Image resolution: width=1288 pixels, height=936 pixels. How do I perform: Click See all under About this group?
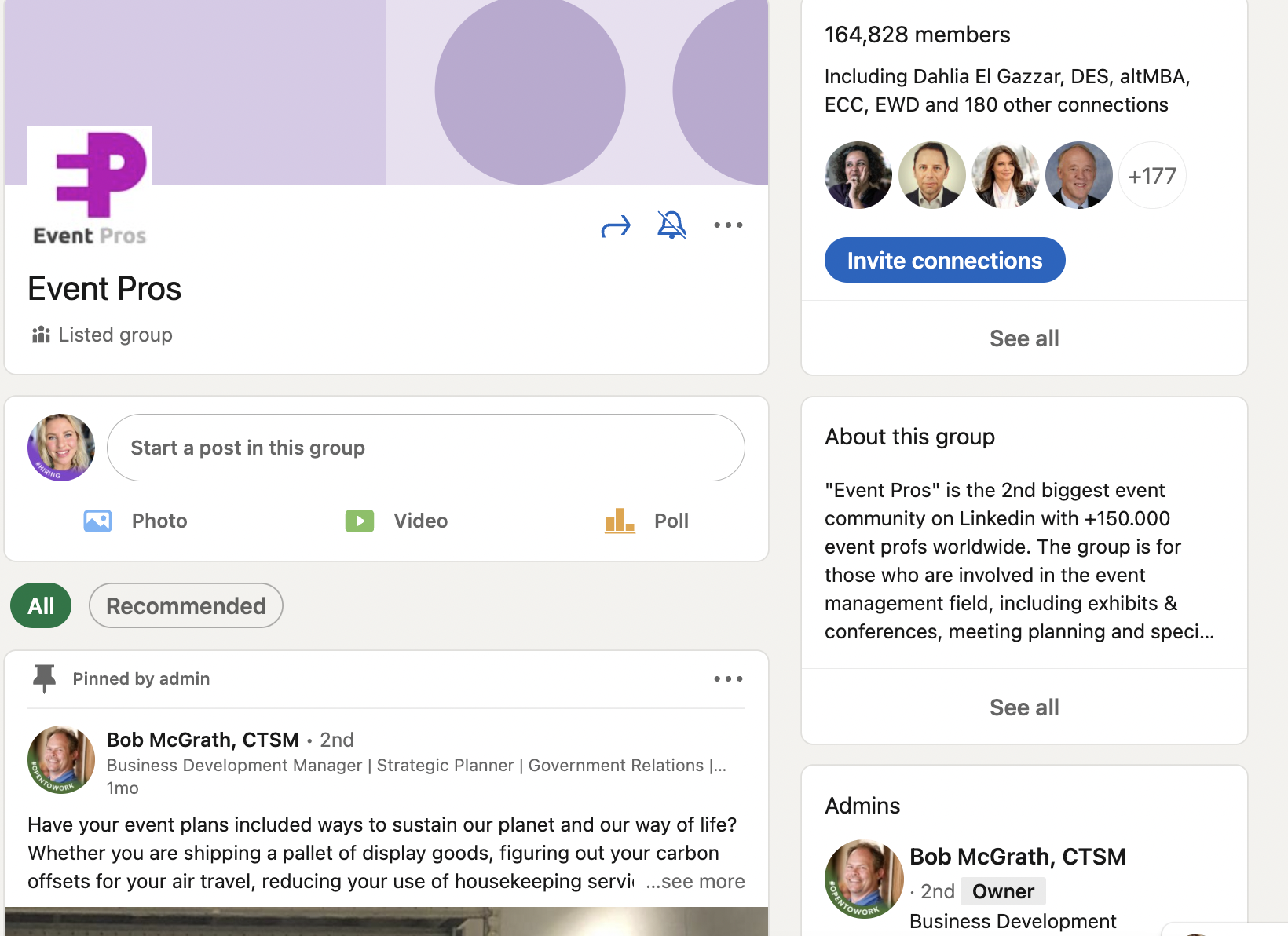pos(1024,707)
